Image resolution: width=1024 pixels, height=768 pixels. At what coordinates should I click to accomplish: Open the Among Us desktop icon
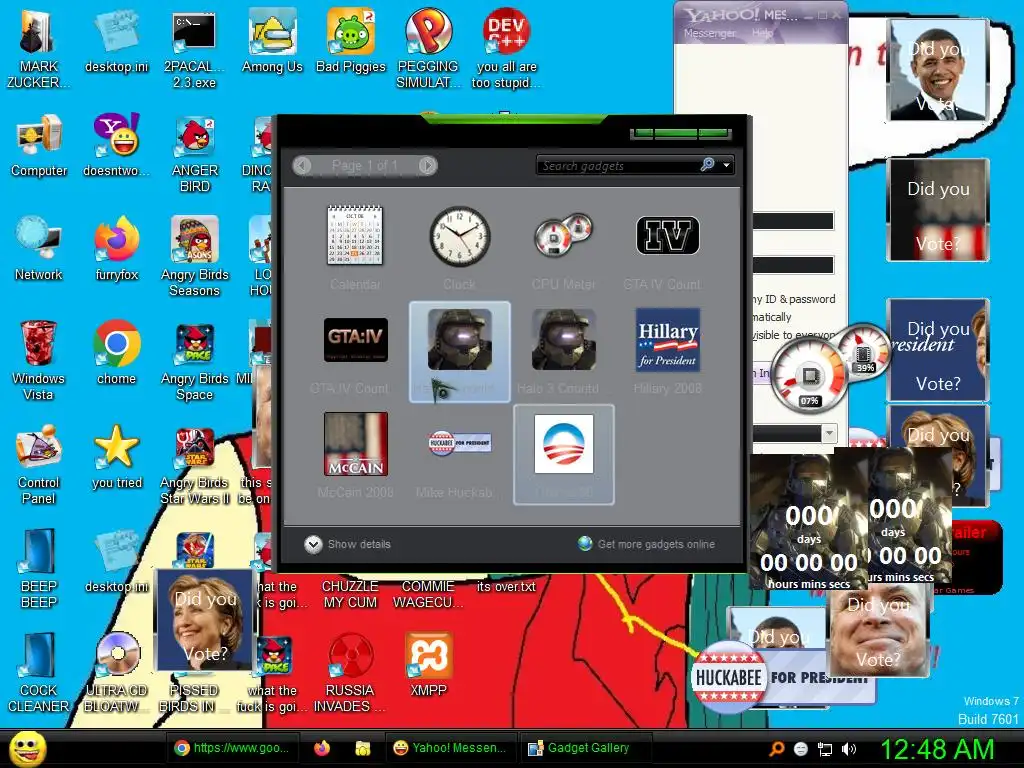pyautogui.click(x=272, y=40)
